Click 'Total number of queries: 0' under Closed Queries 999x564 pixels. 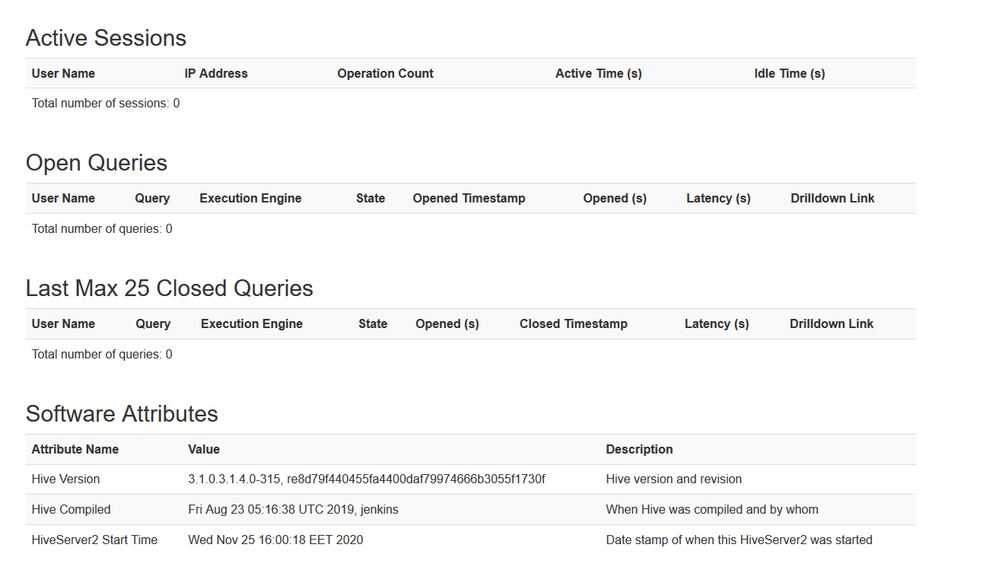pos(102,354)
